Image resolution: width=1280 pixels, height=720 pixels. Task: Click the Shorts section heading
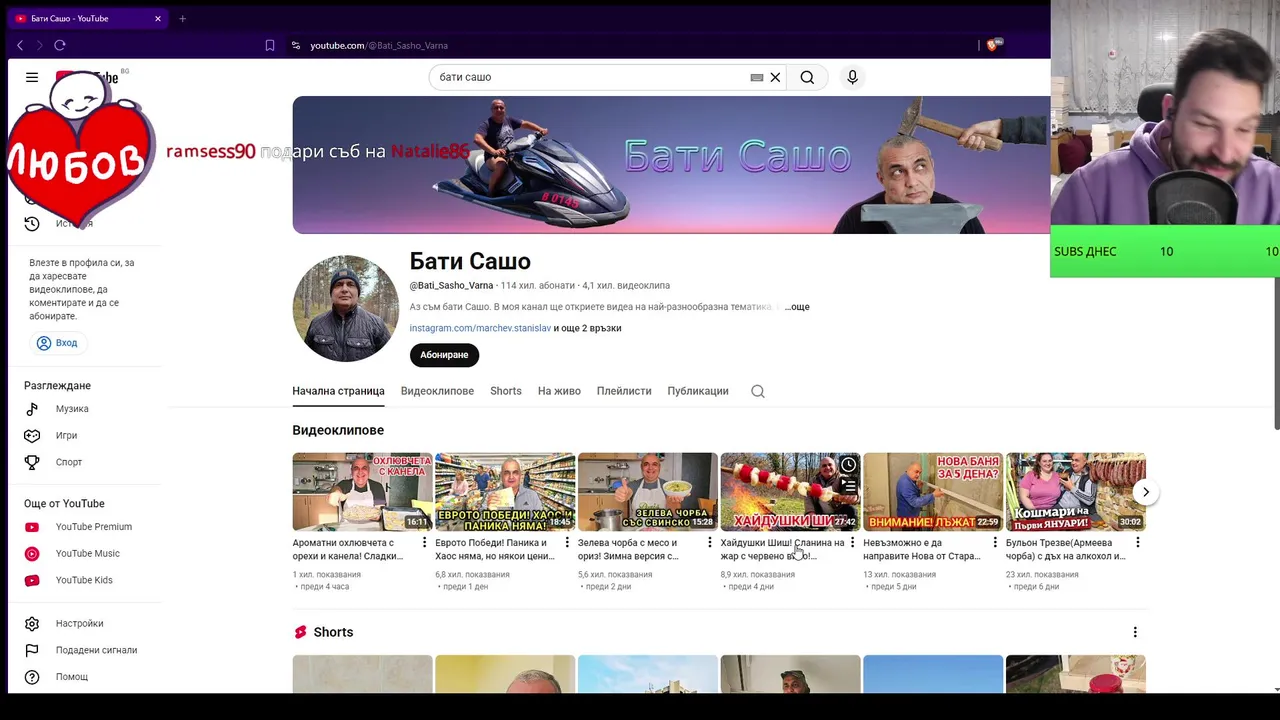point(333,632)
